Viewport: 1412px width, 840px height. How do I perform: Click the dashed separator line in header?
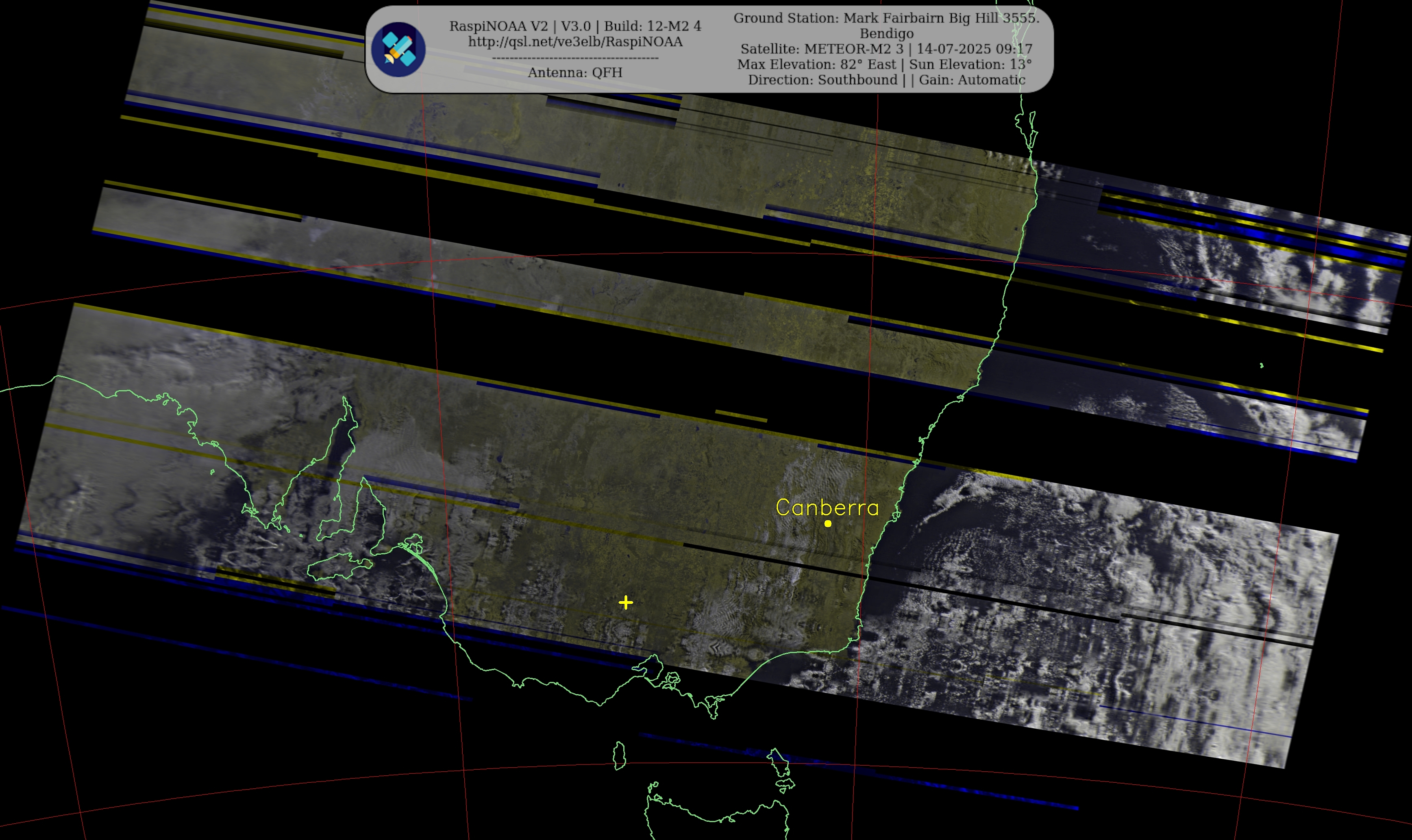pyautogui.click(x=575, y=58)
